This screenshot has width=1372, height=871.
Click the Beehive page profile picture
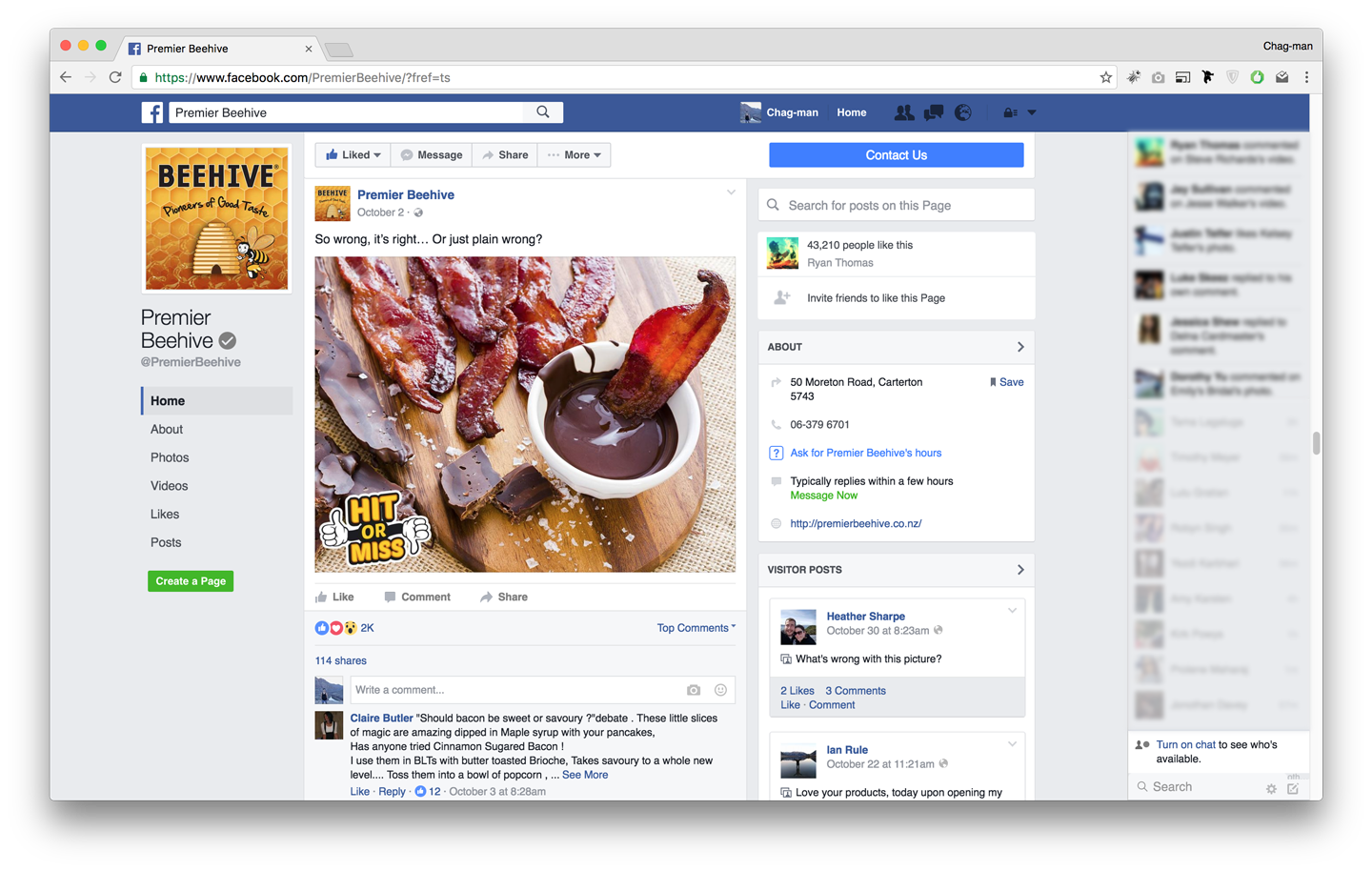217,218
